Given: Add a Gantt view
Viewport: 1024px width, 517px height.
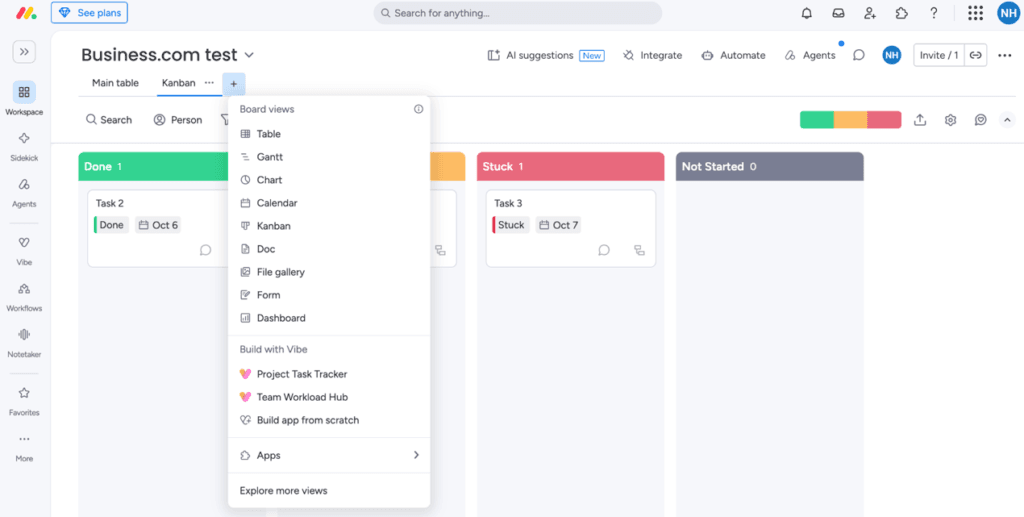Looking at the screenshot, I should pyautogui.click(x=328, y=157).
